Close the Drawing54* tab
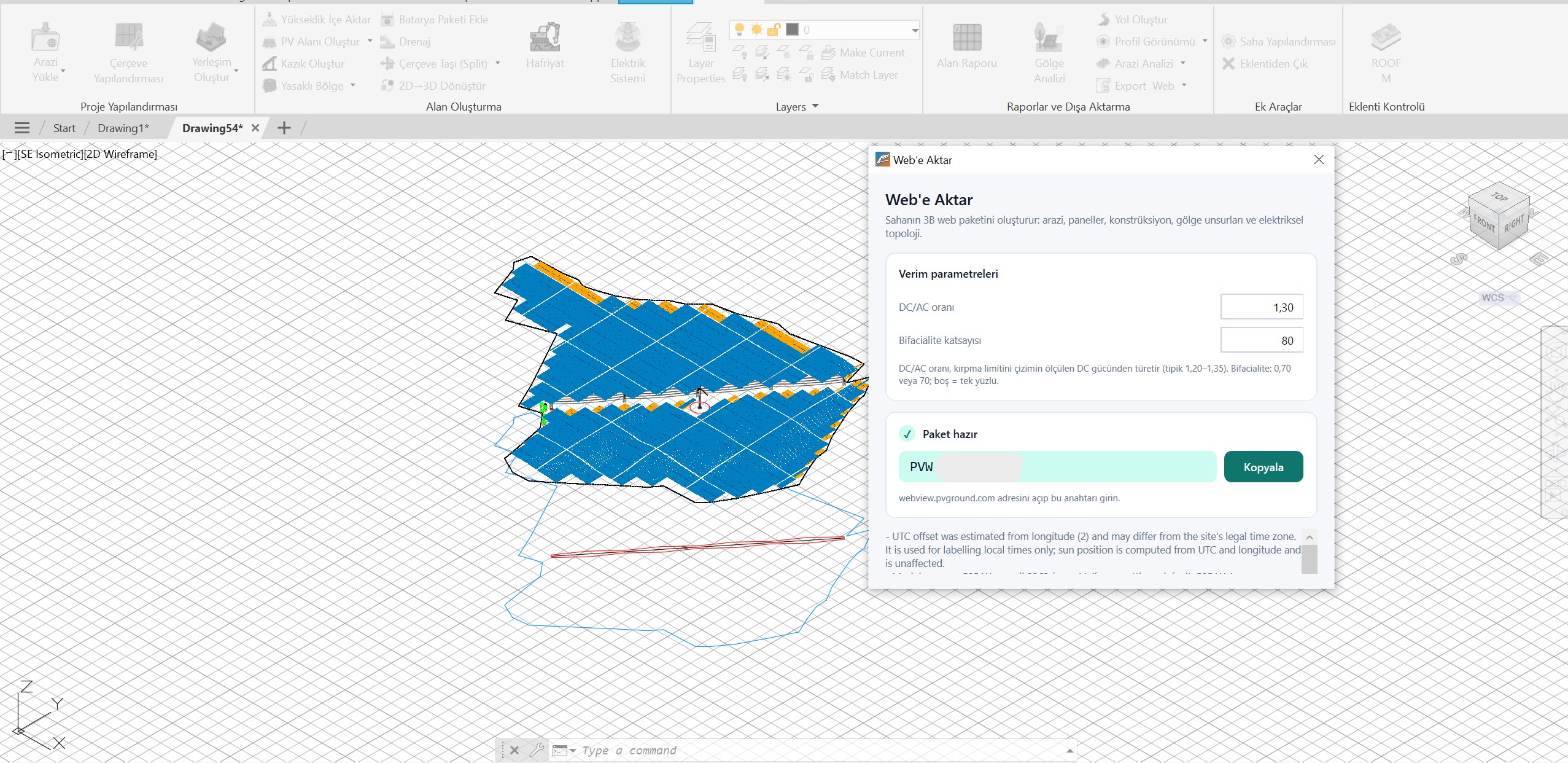1568x763 pixels. tap(255, 128)
